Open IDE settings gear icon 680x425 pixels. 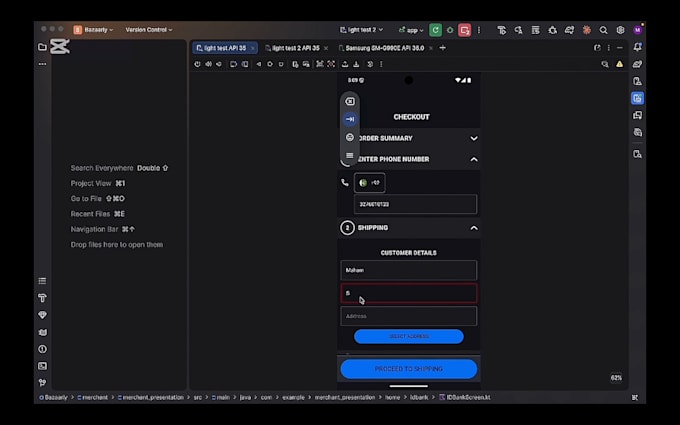(x=621, y=30)
